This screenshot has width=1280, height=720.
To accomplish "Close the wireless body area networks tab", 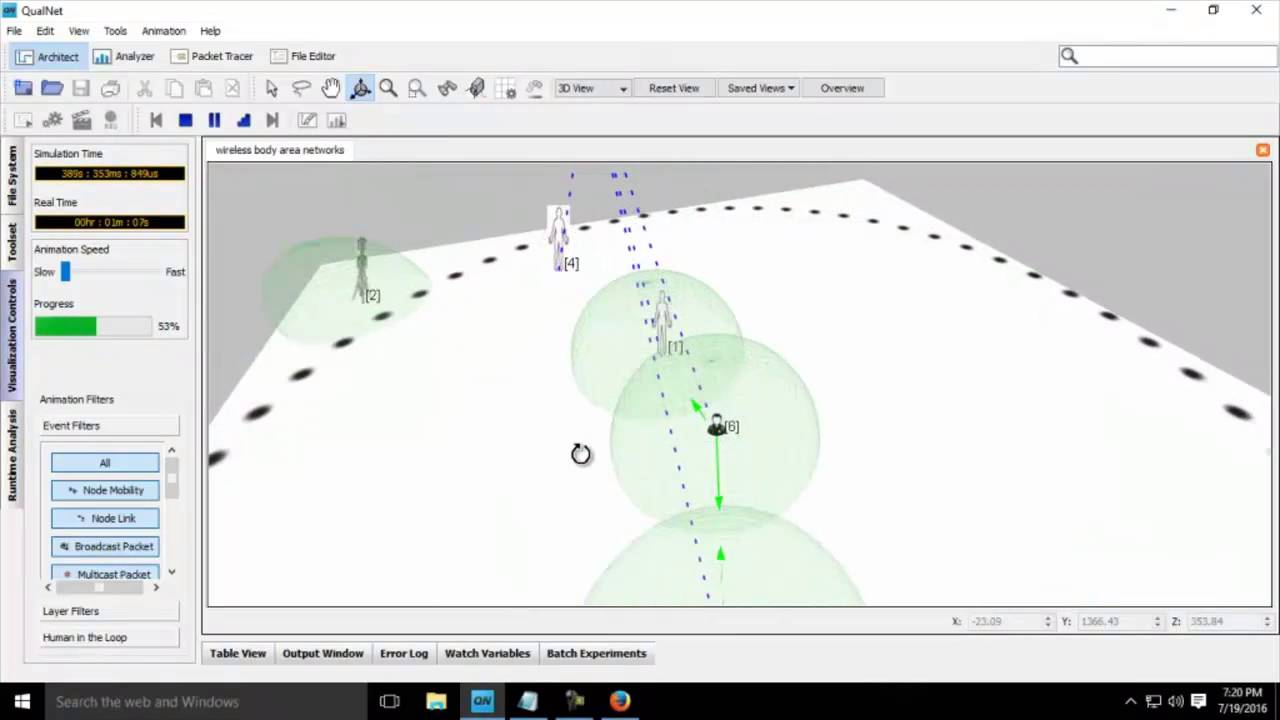I will click(1263, 150).
